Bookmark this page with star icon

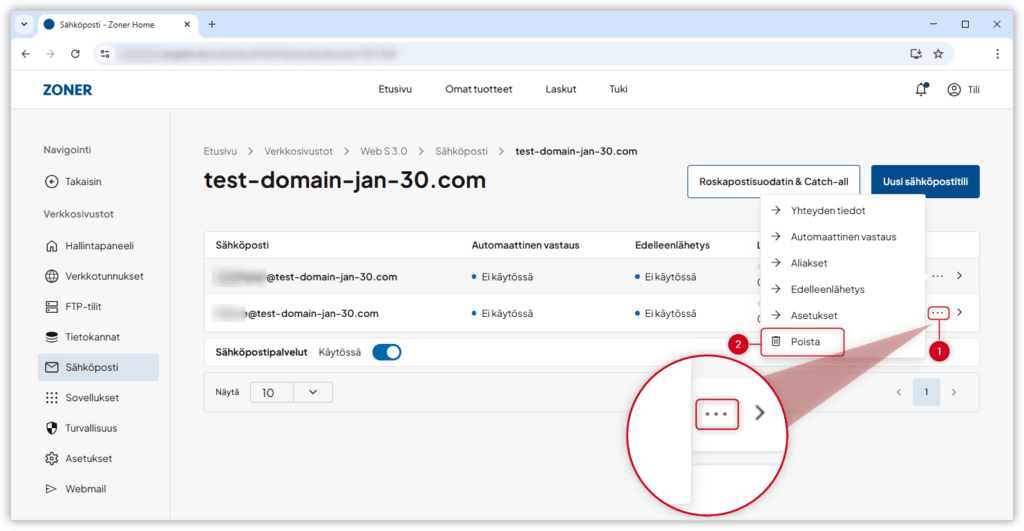point(938,54)
